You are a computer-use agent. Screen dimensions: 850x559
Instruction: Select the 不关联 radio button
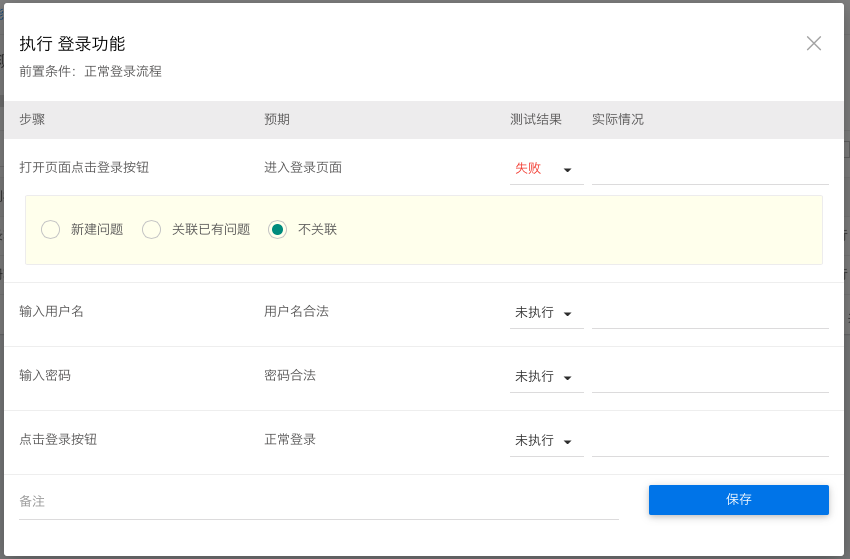pyautogui.click(x=278, y=230)
